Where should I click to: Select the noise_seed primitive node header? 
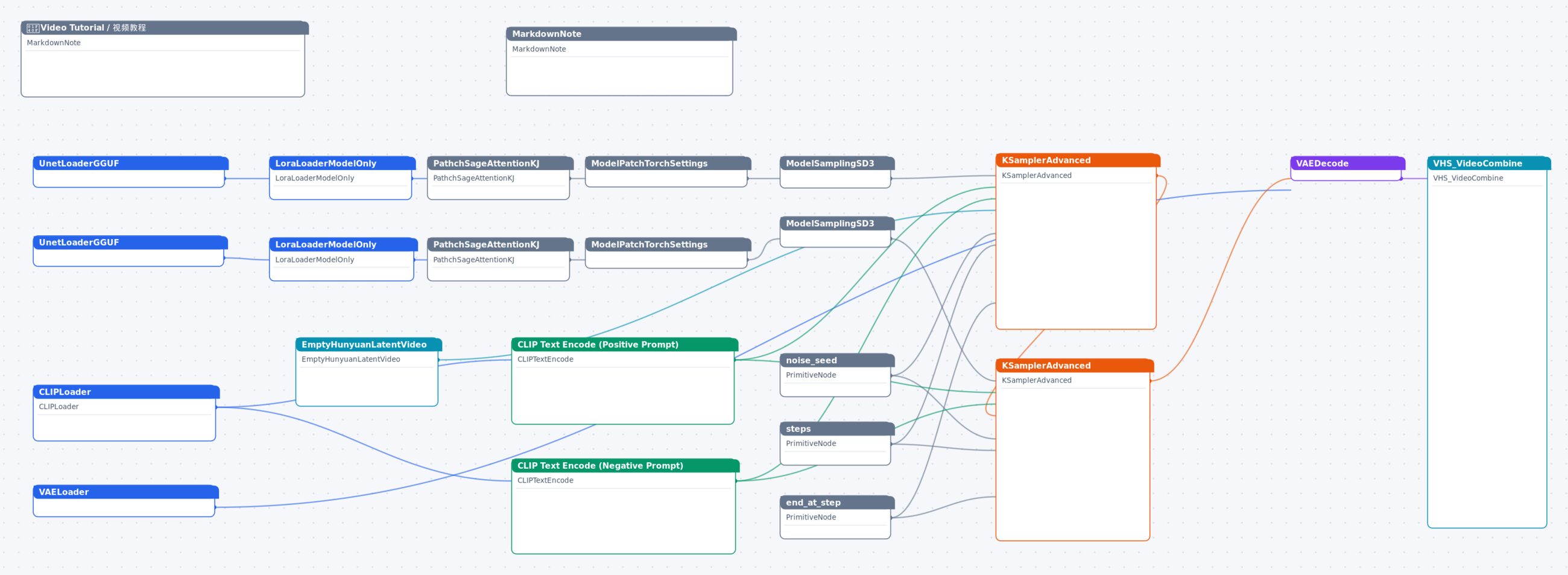point(837,361)
